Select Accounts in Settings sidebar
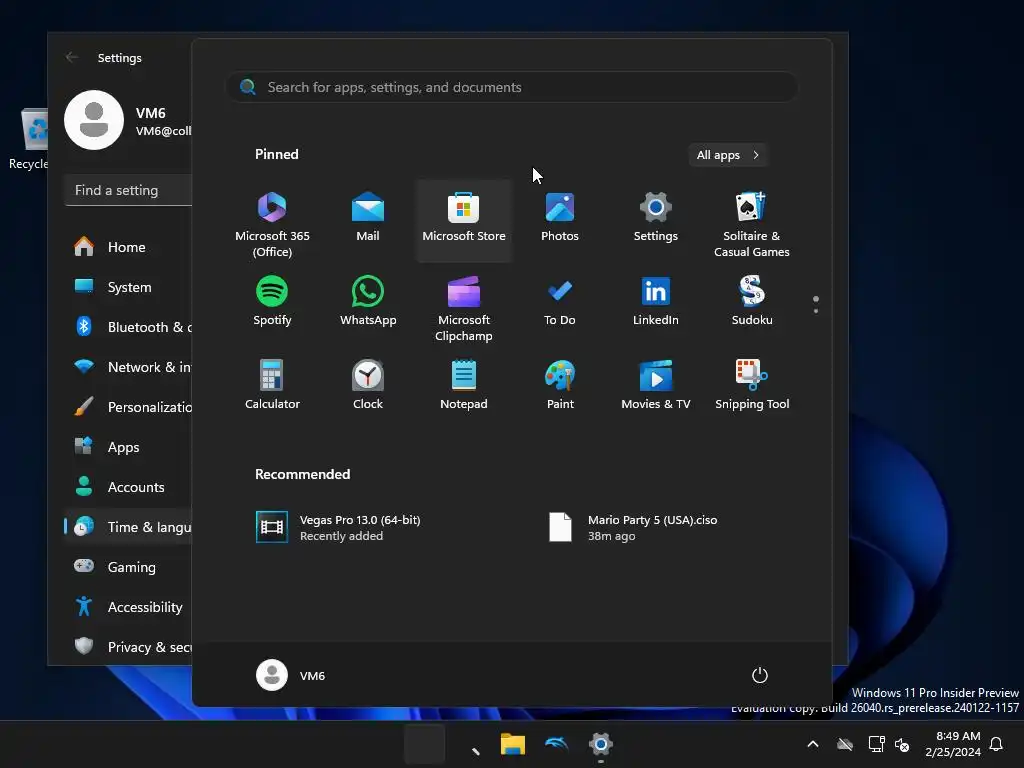The image size is (1024, 768). point(135,487)
